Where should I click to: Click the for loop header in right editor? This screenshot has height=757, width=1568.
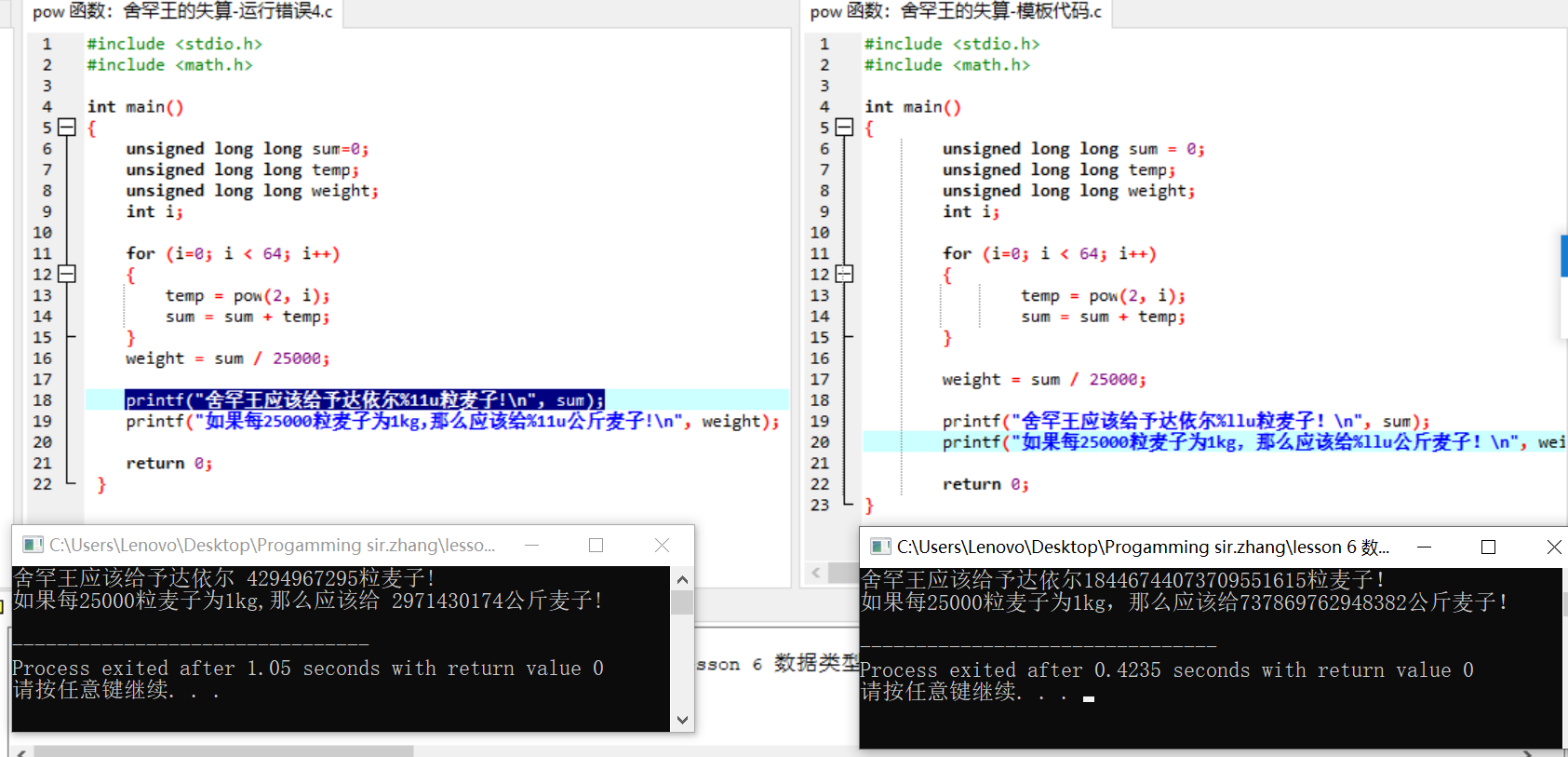1050,253
